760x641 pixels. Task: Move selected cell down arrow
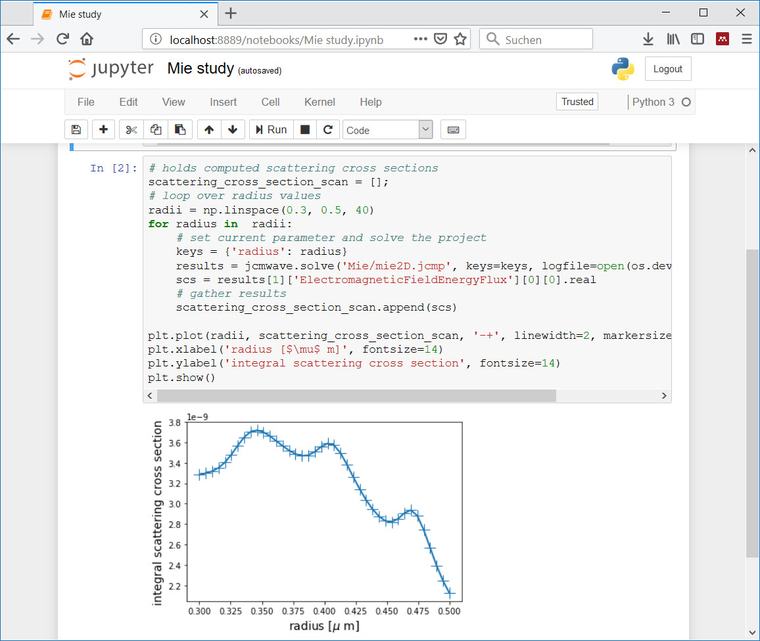[x=233, y=129]
